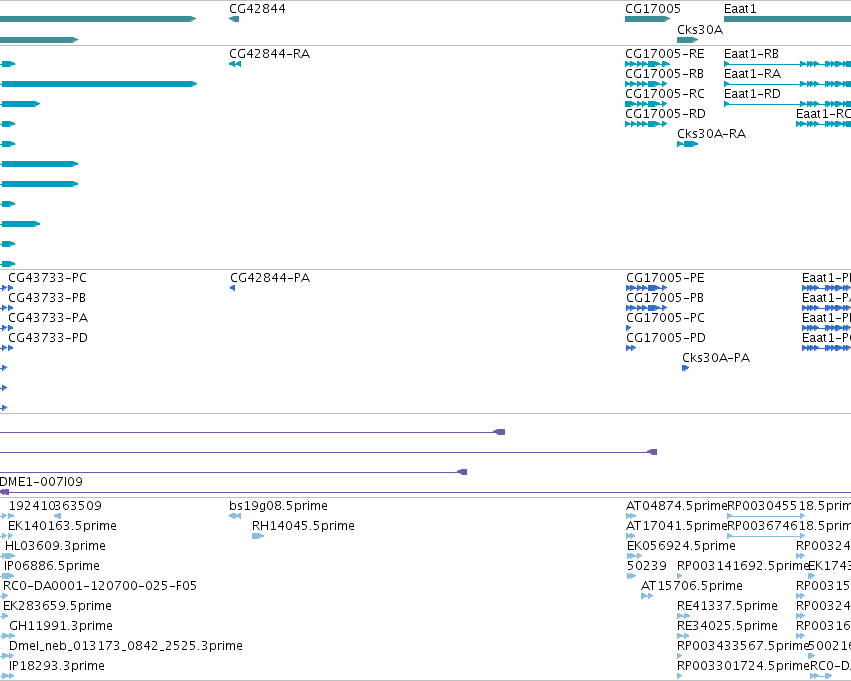Click the CG17005-RC transcript label
The width and height of the screenshot is (851, 681).
coord(665,94)
